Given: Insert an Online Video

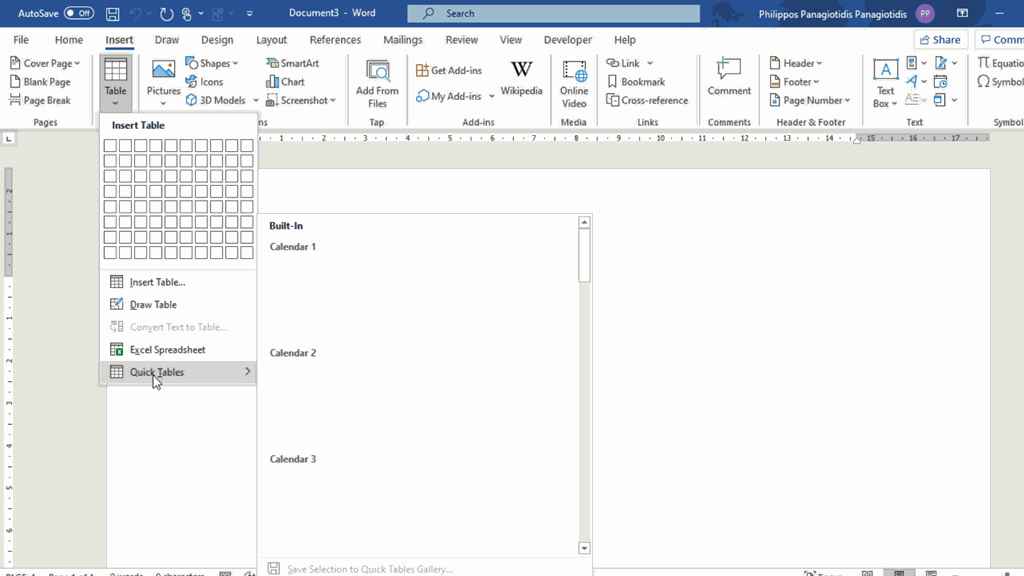Looking at the screenshot, I should (574, 83).
